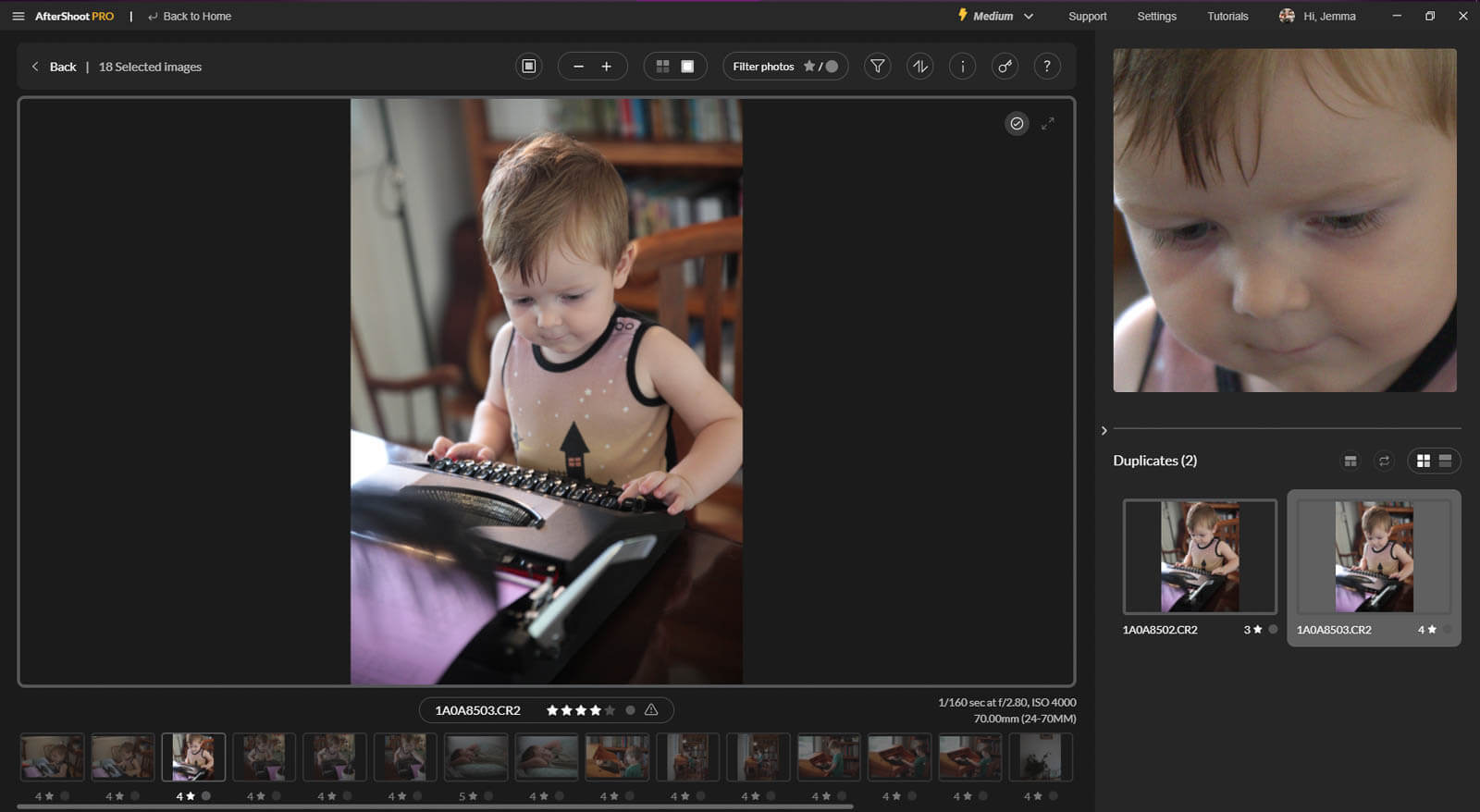Open the funnel filter options

(x=877, y=67)
